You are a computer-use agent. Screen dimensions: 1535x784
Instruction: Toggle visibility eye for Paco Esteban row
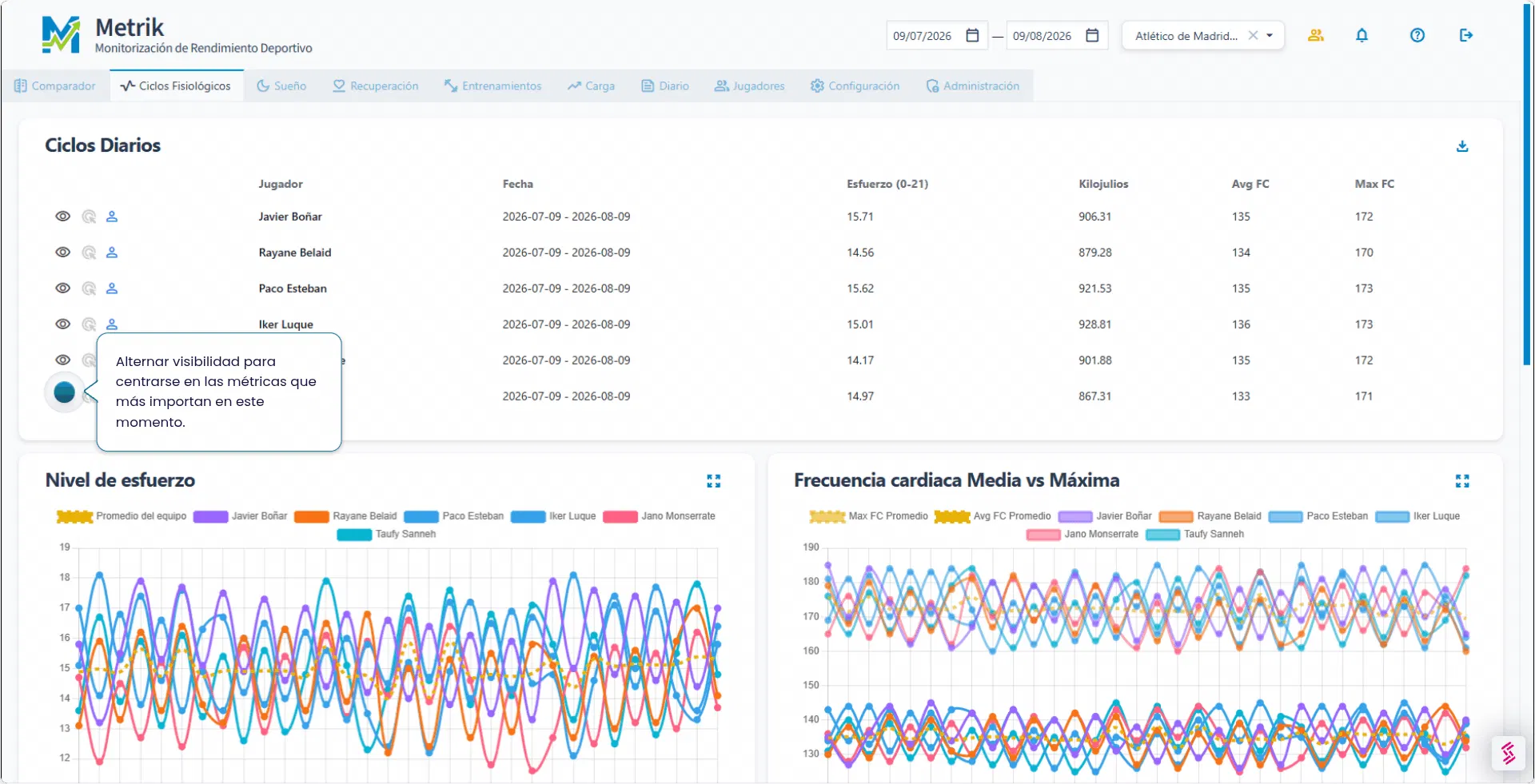click(62, 289)
